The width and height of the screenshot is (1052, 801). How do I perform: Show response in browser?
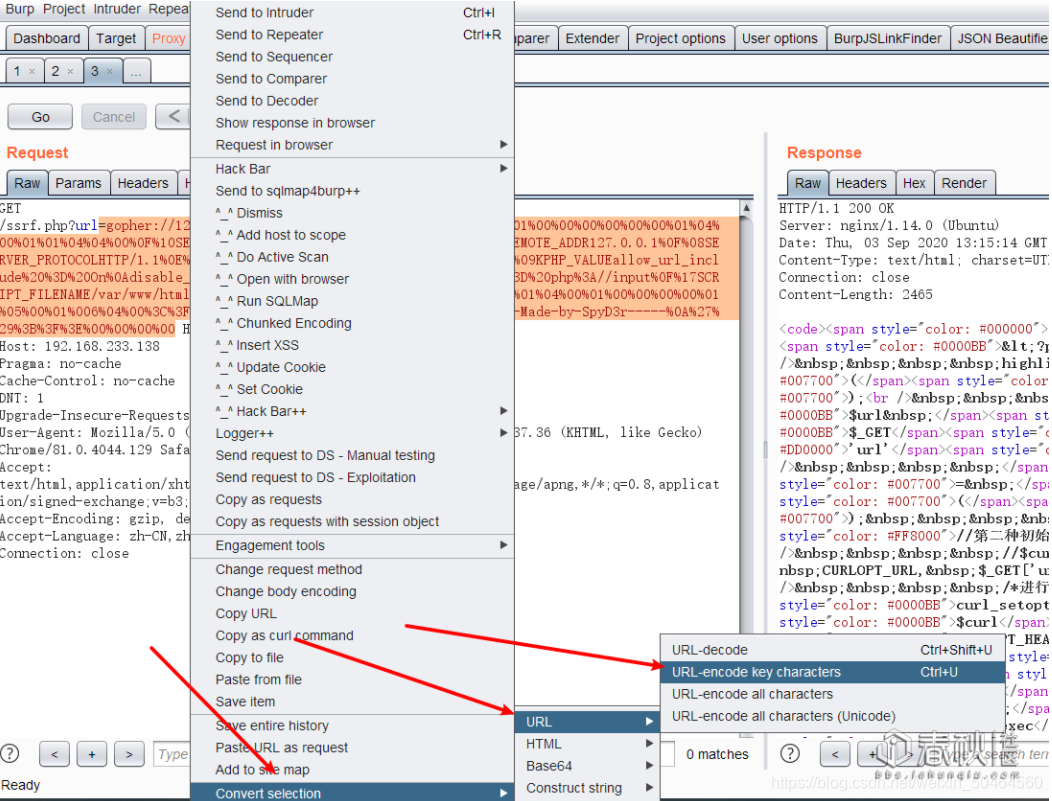pyautogui.click(x=352, y=123)
